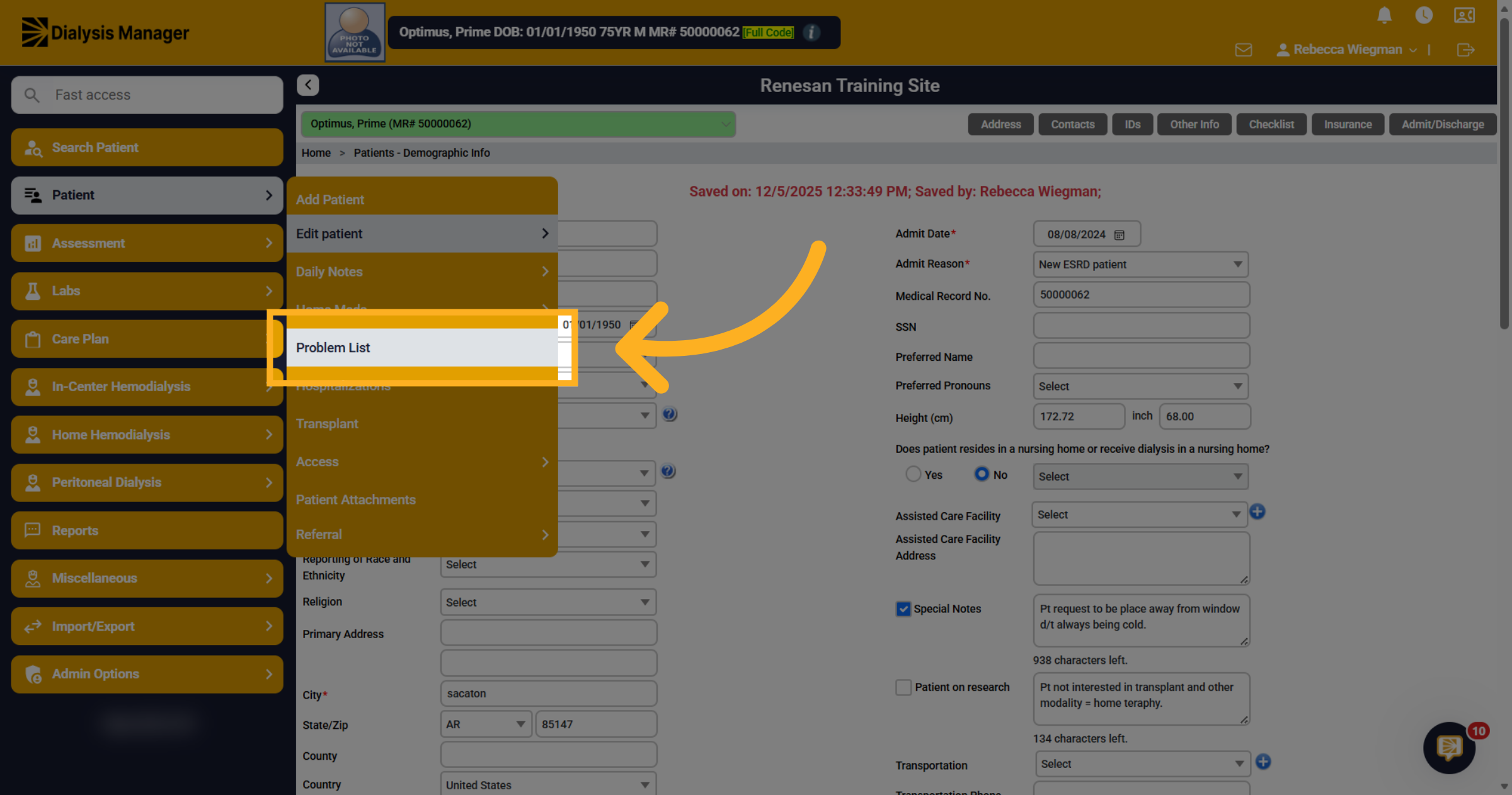Viewport: 1512px width, 795px height.
Task: Click the patient info 'i' icon
Action: coord(812,32)
